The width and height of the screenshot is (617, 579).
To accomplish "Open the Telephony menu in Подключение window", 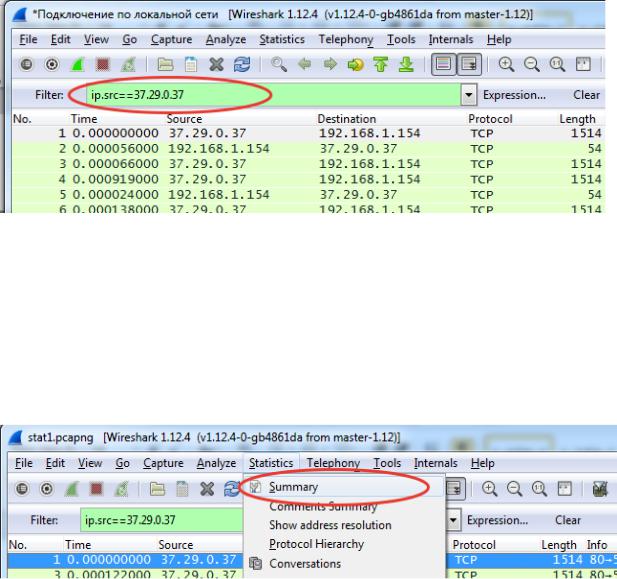I will 346,39.
